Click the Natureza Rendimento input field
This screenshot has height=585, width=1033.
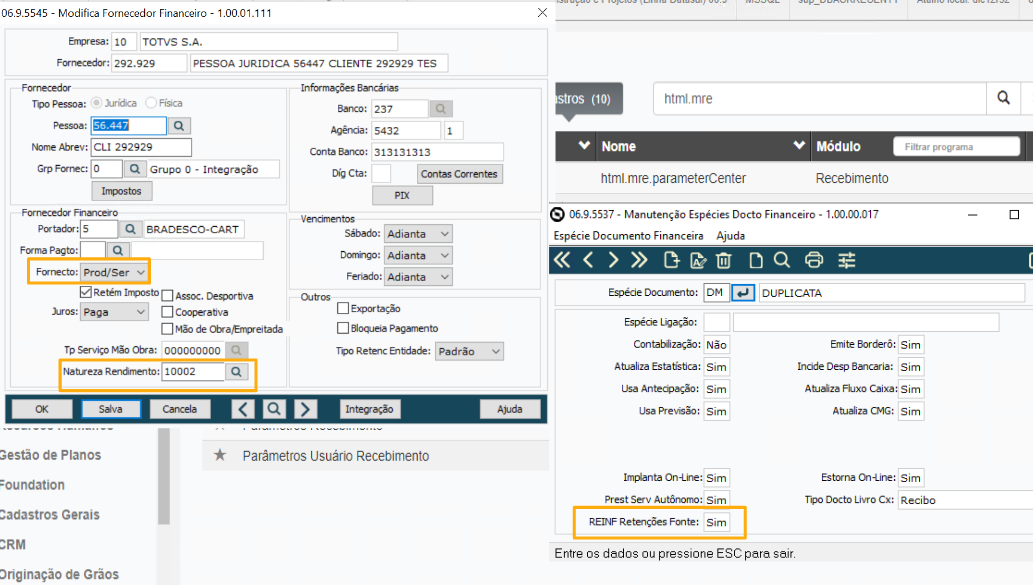[194, 372]
